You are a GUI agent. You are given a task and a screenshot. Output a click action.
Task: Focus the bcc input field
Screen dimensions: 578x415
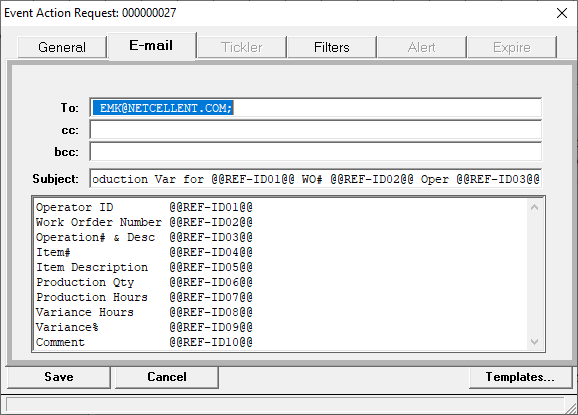tap(316, 152)
